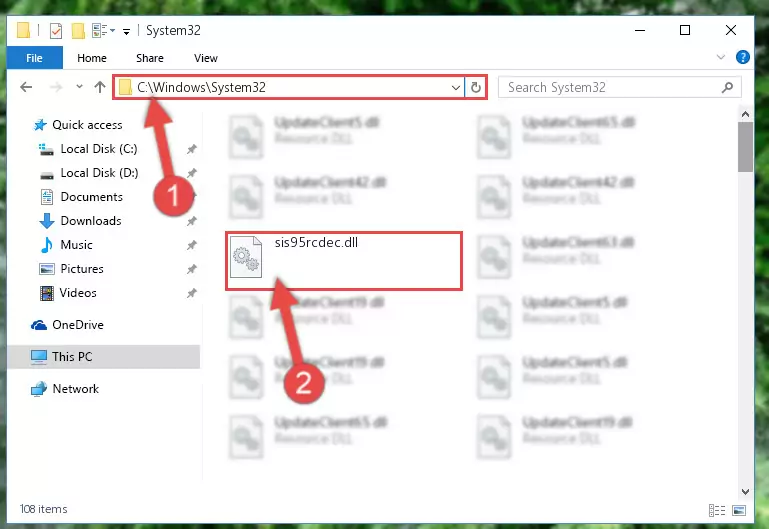The image size is (769, 529).
Task: Open Videos in sidebar
Action: coord(78,293)
